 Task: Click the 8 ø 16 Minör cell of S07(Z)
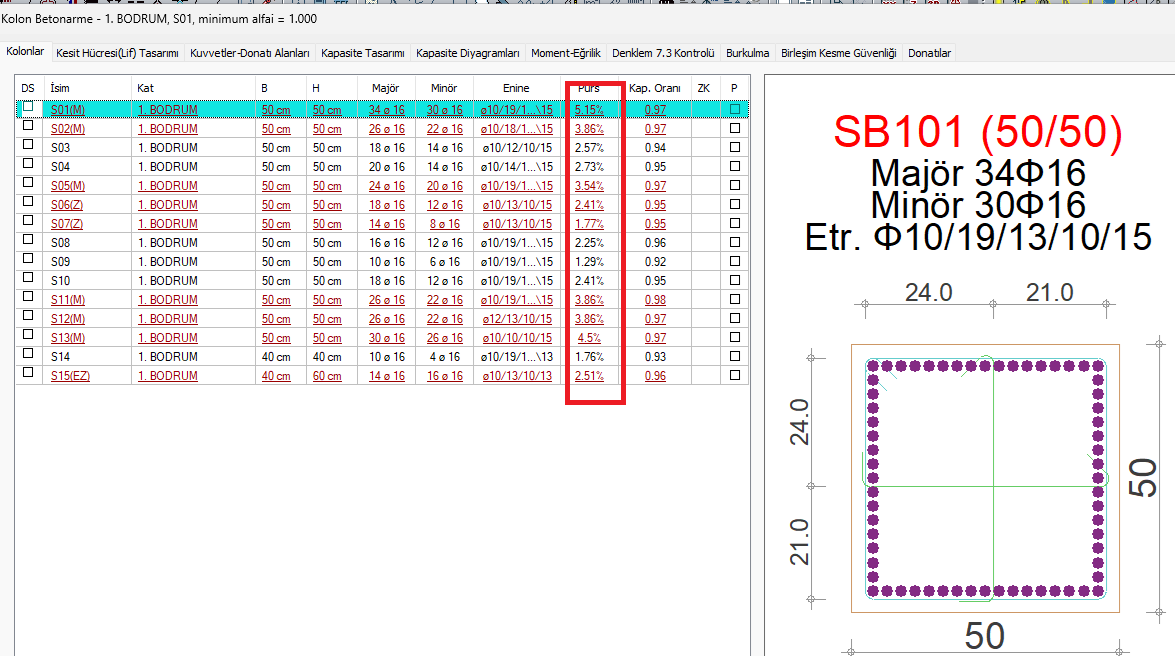(444, 223)
